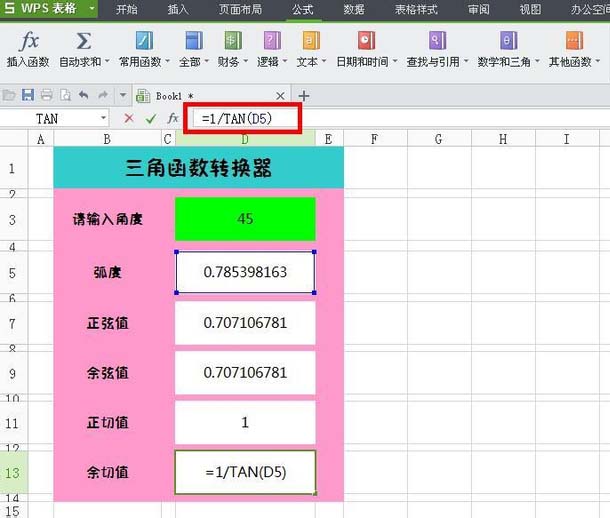
Task: Add a new document with the plus icon
Action: 304,96
